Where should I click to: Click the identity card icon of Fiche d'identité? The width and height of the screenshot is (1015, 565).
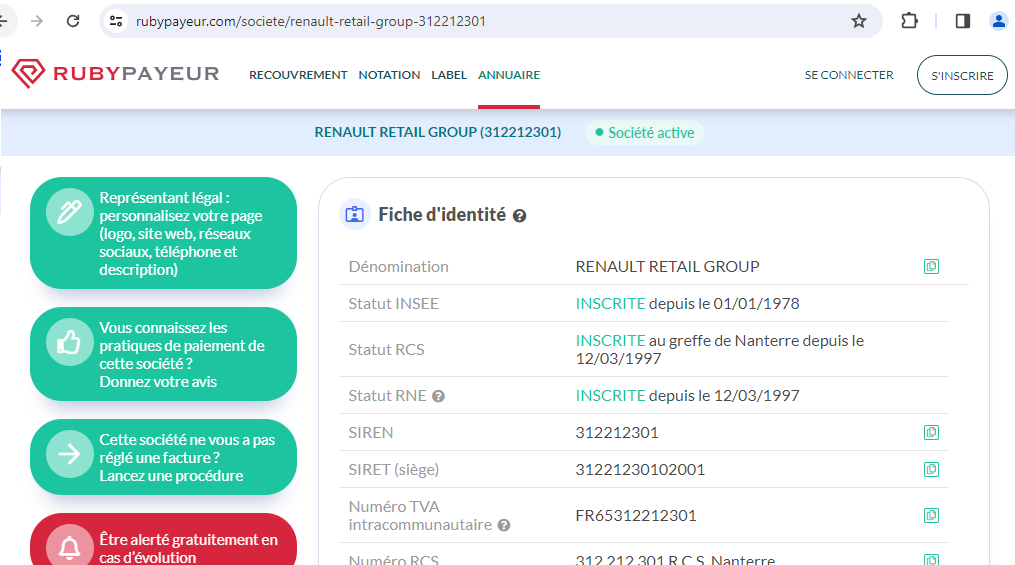pos(355,214)
